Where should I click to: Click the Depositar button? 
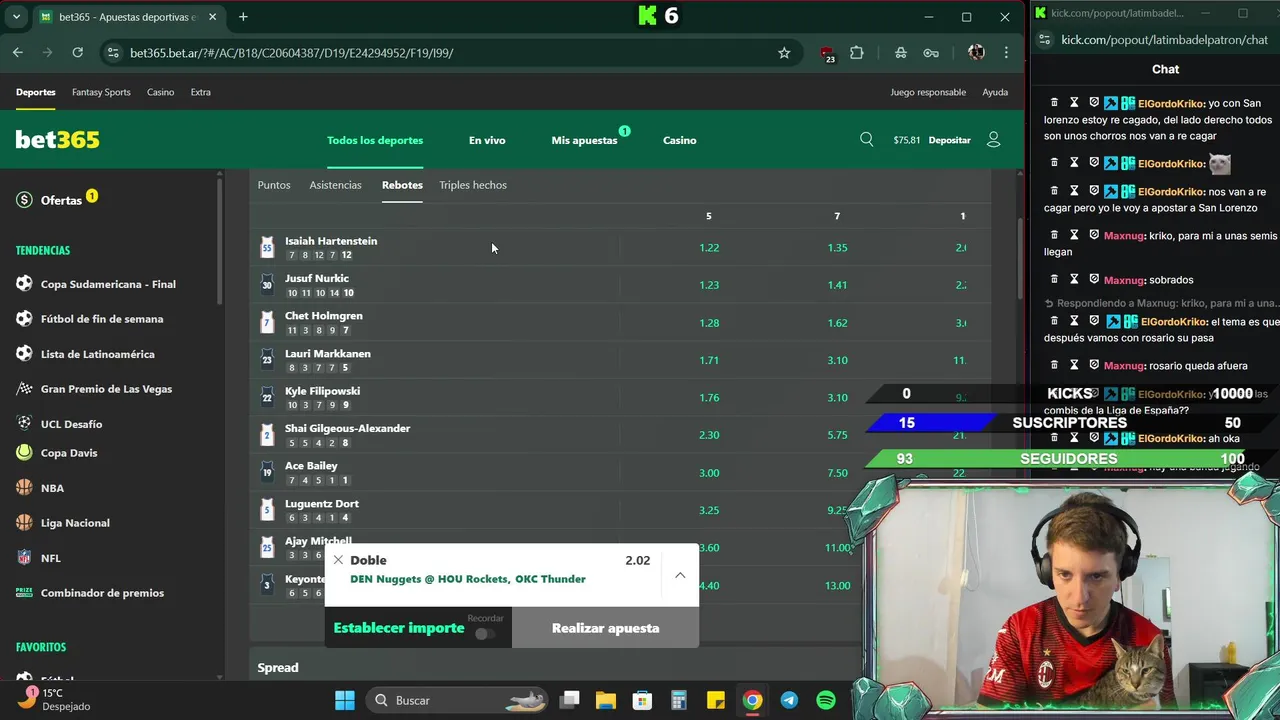949,140
